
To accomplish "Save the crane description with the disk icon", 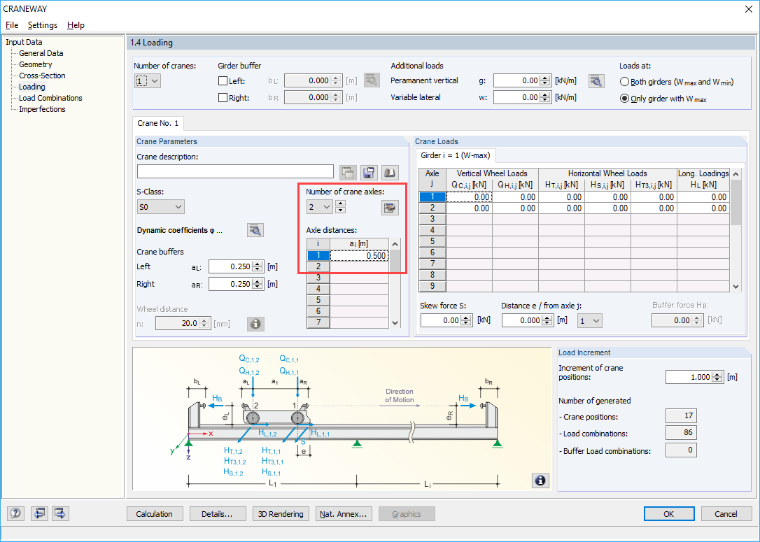I will pos(369,172).
